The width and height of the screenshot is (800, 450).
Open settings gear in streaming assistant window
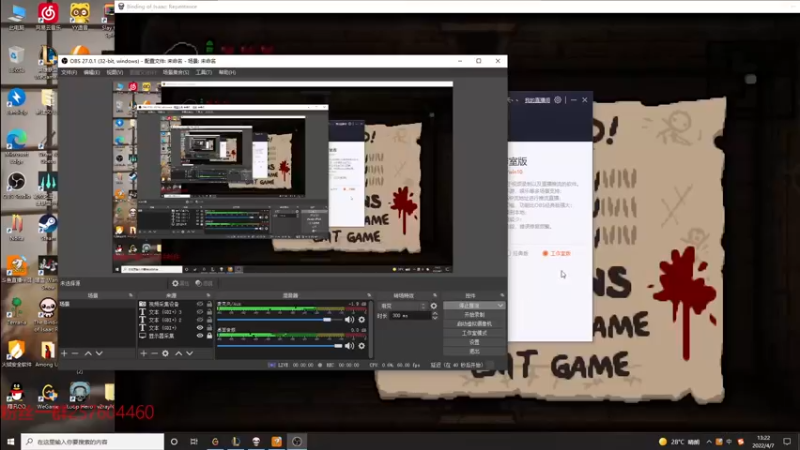pos(558,100)
